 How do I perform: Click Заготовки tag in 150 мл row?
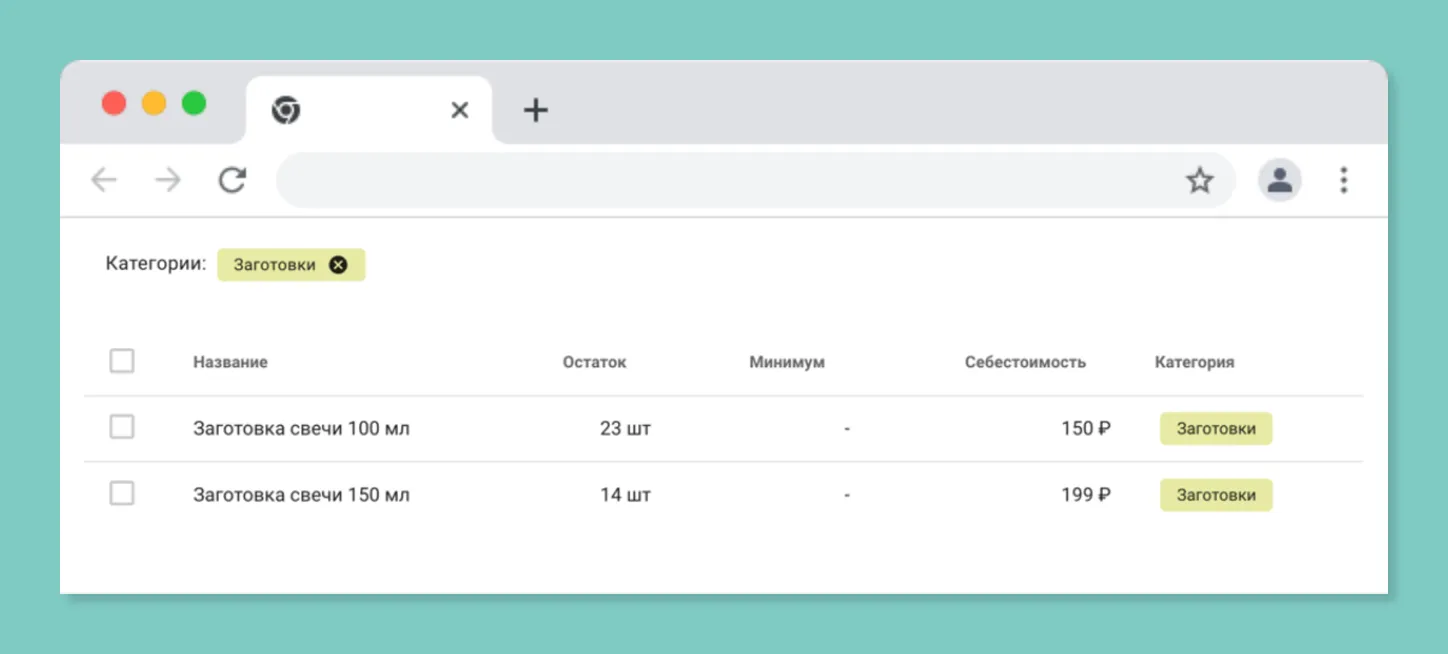tap(1216, 495)
